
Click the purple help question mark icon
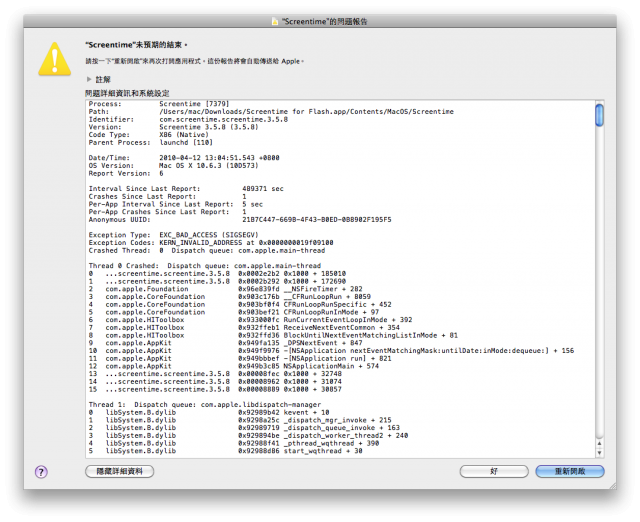pyautogui.click(x=41, y=472)
